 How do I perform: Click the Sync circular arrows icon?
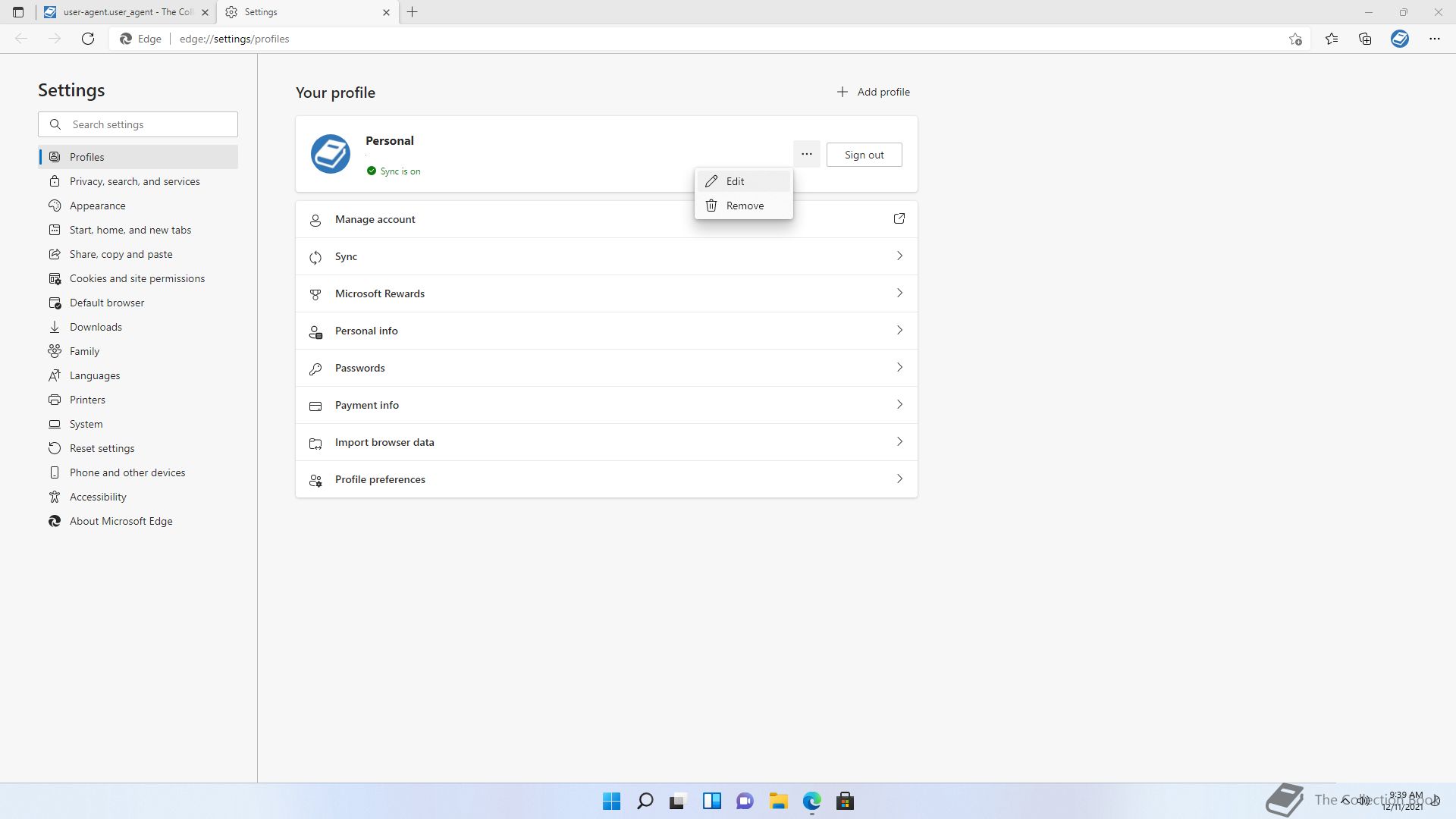click(315, 257)
